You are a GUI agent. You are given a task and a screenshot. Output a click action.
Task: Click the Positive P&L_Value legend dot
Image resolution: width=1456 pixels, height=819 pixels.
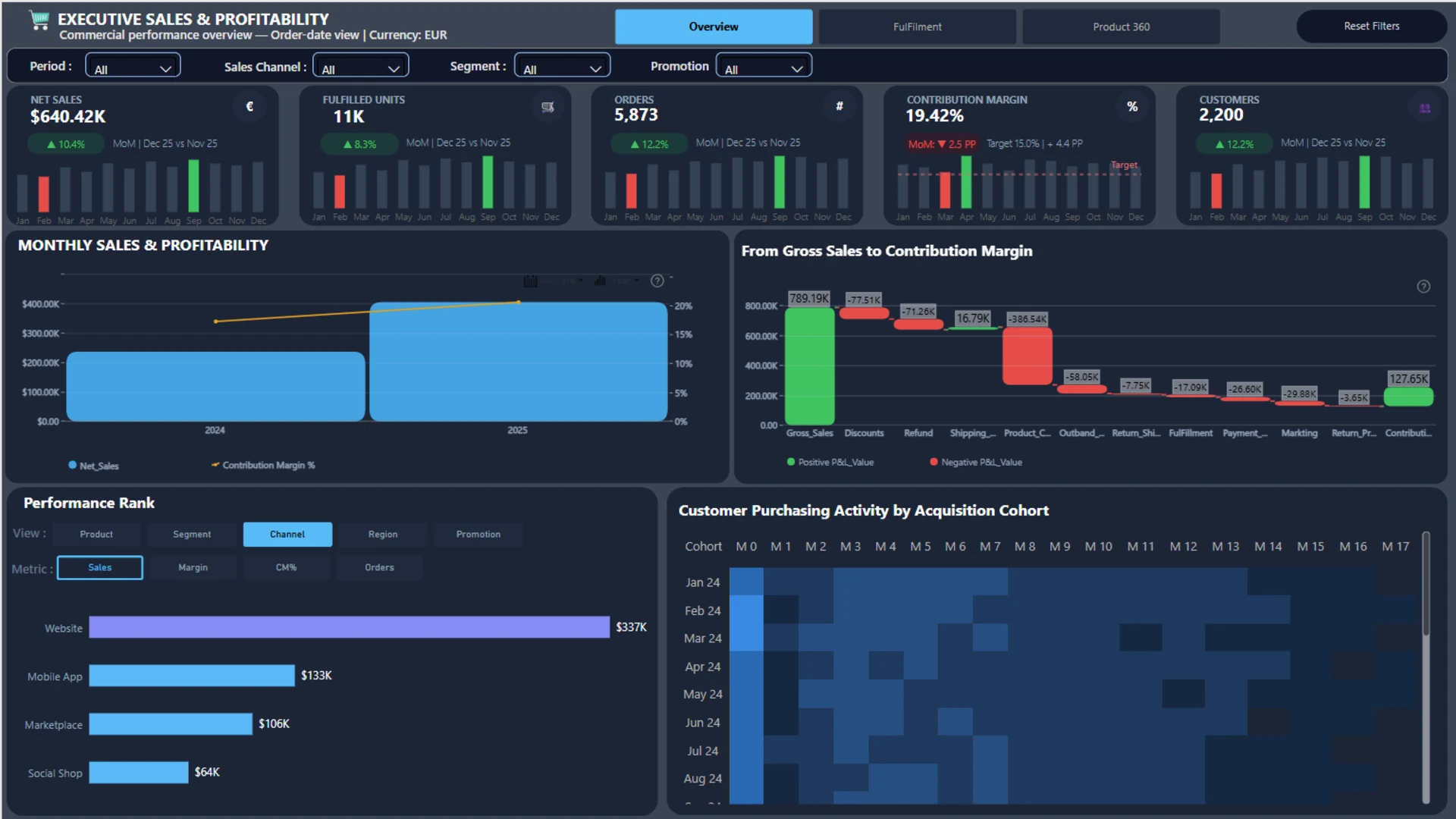791,462
